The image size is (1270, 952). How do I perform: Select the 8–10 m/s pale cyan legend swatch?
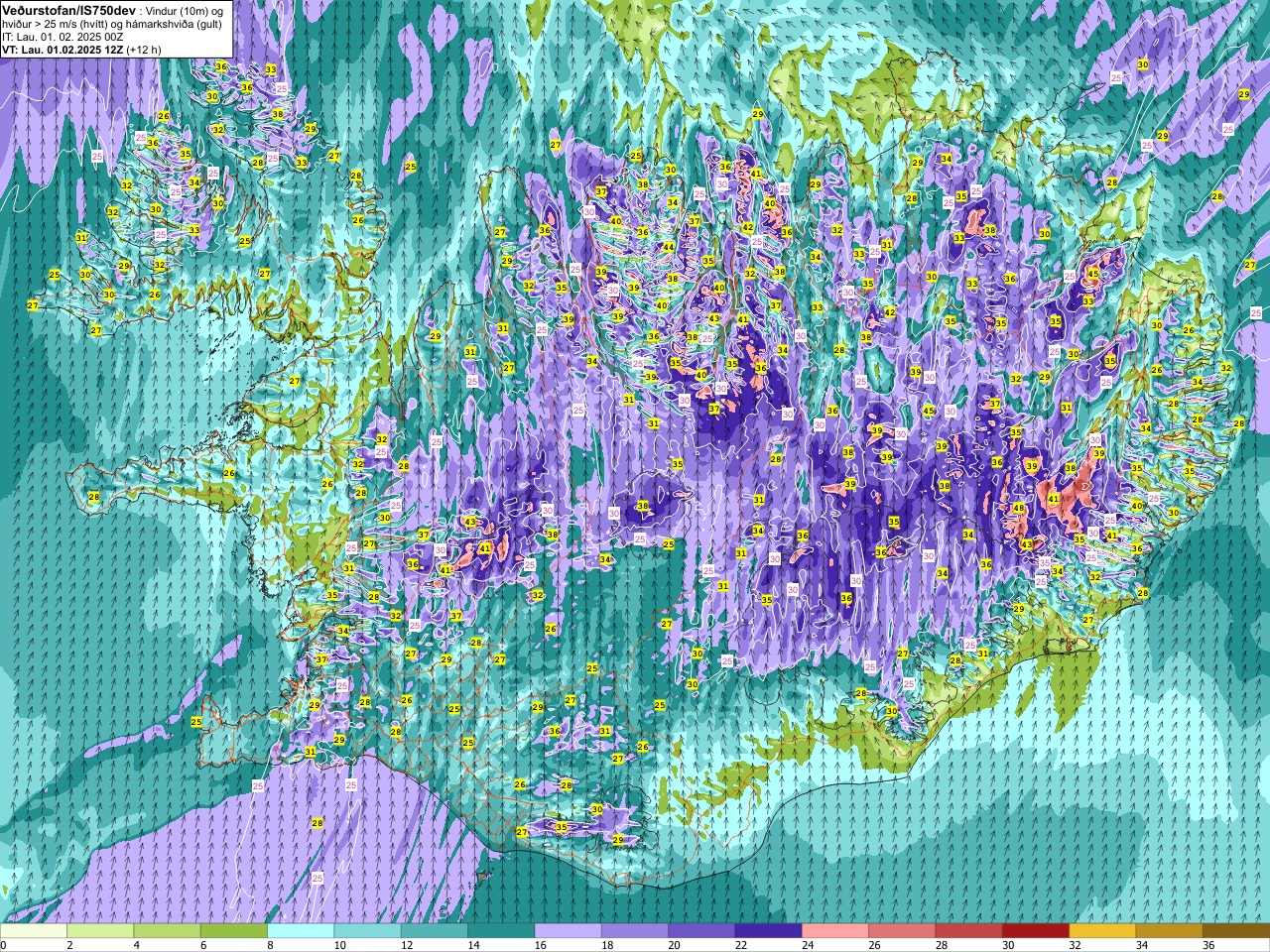301,931
